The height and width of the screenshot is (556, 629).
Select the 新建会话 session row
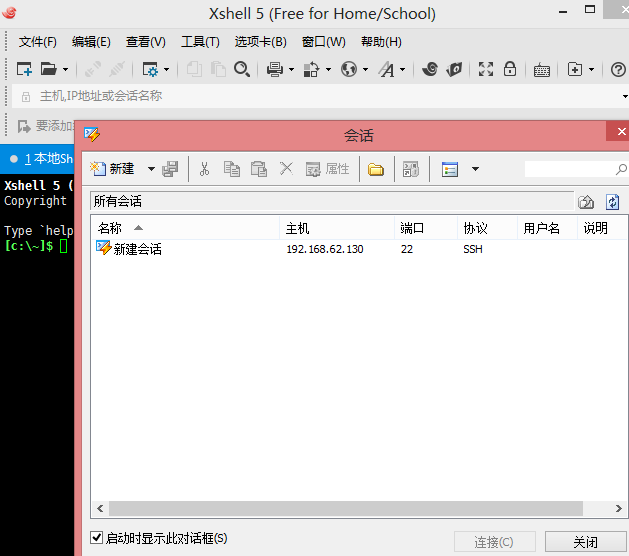[359, 249]
